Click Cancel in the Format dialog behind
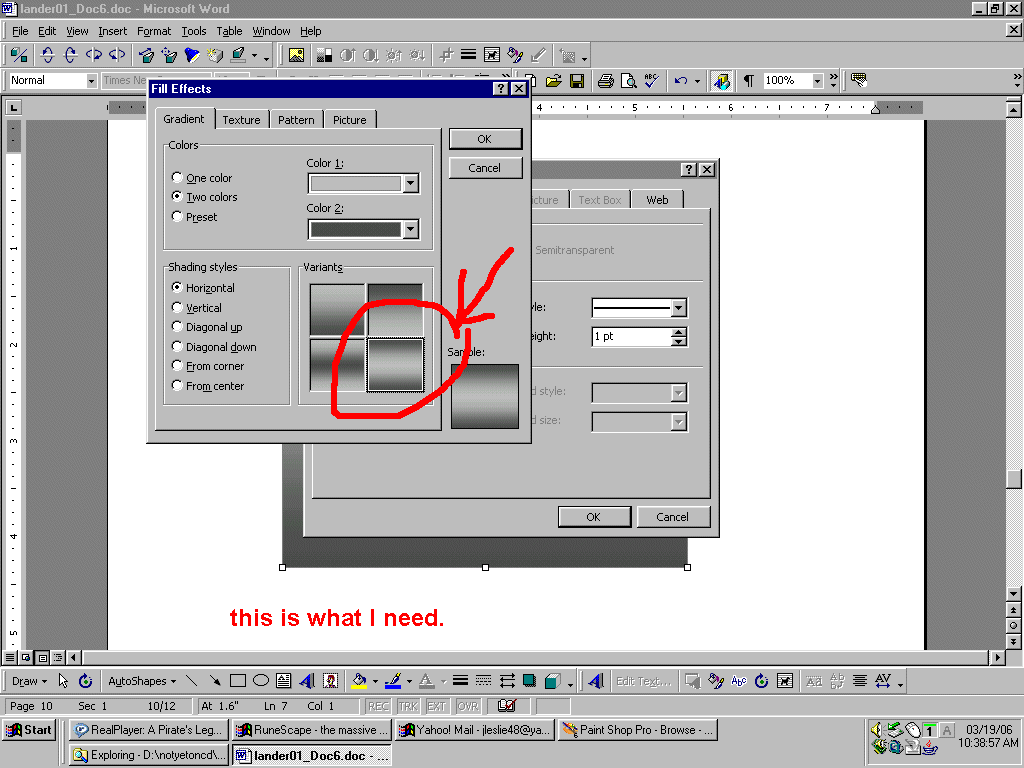 (673, 517)
